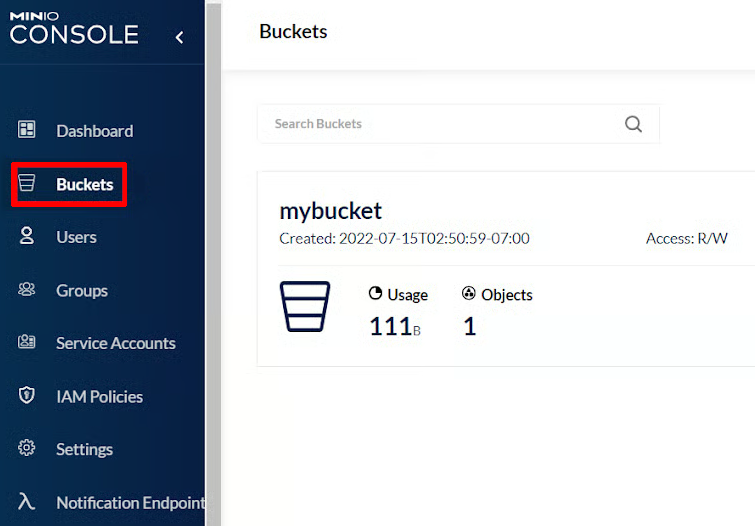Click the IAM Policies shield icon
This screenshot has width=755, height=526.
tap(27, 396)
